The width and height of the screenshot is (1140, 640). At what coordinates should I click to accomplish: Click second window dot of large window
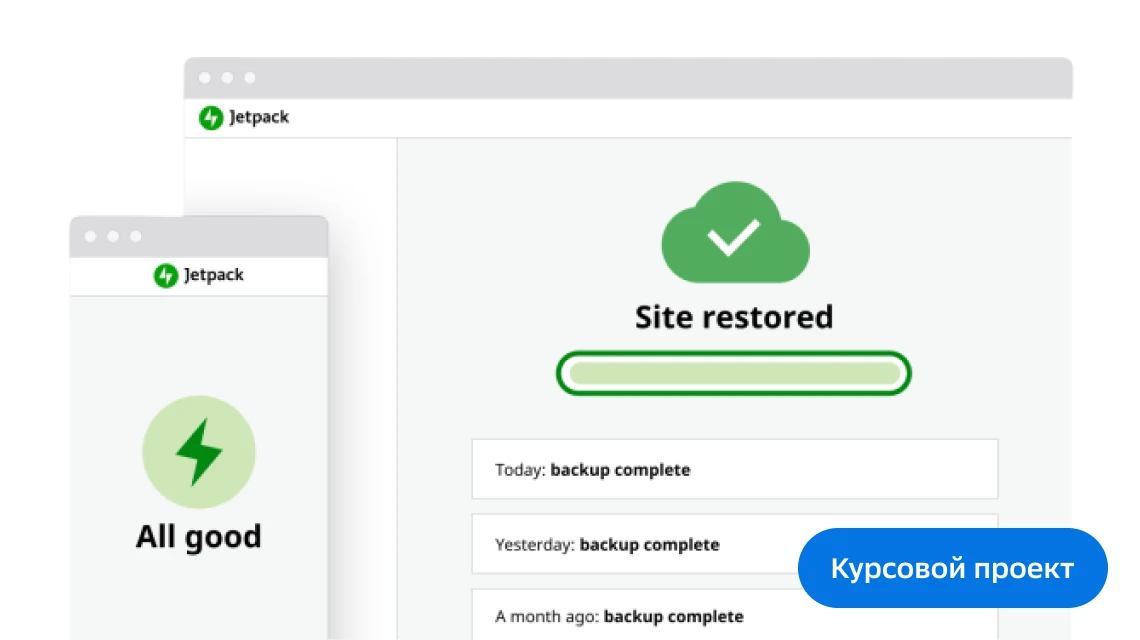click(228, 78)
